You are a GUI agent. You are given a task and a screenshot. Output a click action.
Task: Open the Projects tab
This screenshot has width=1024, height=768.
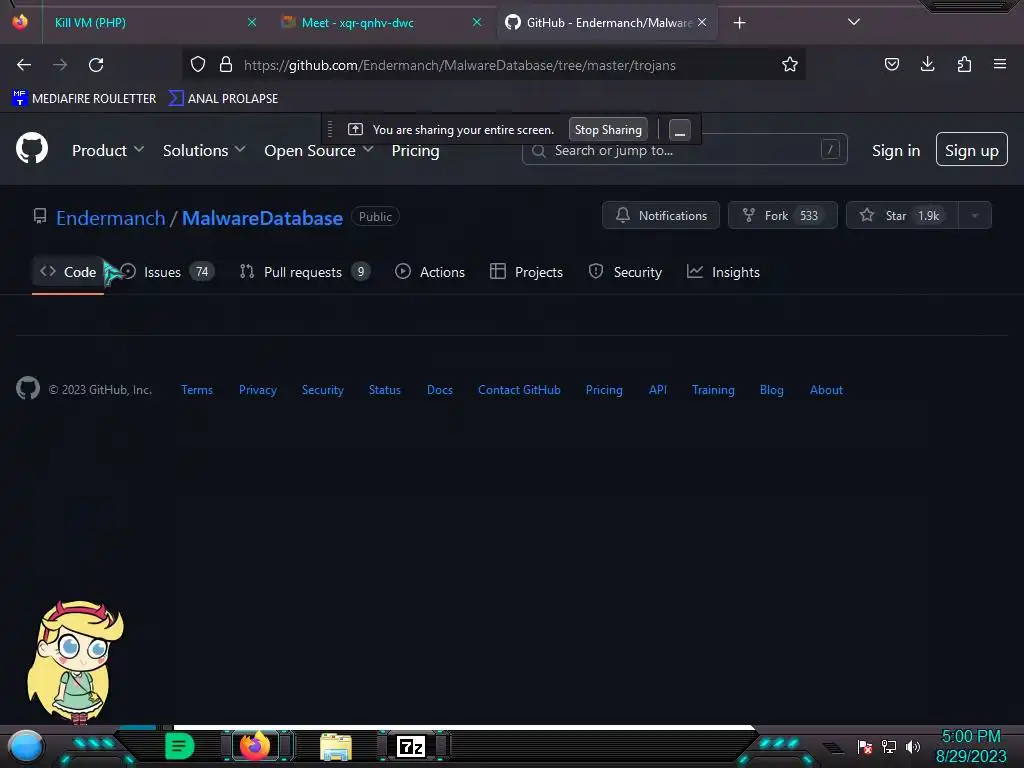click(526, 272)
